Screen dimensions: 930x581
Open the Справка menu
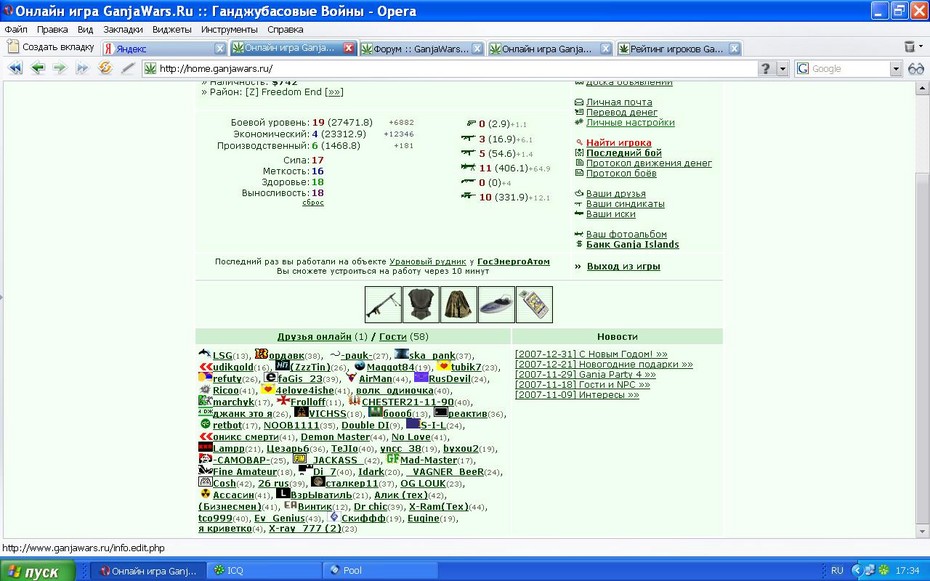click(285, 29)
